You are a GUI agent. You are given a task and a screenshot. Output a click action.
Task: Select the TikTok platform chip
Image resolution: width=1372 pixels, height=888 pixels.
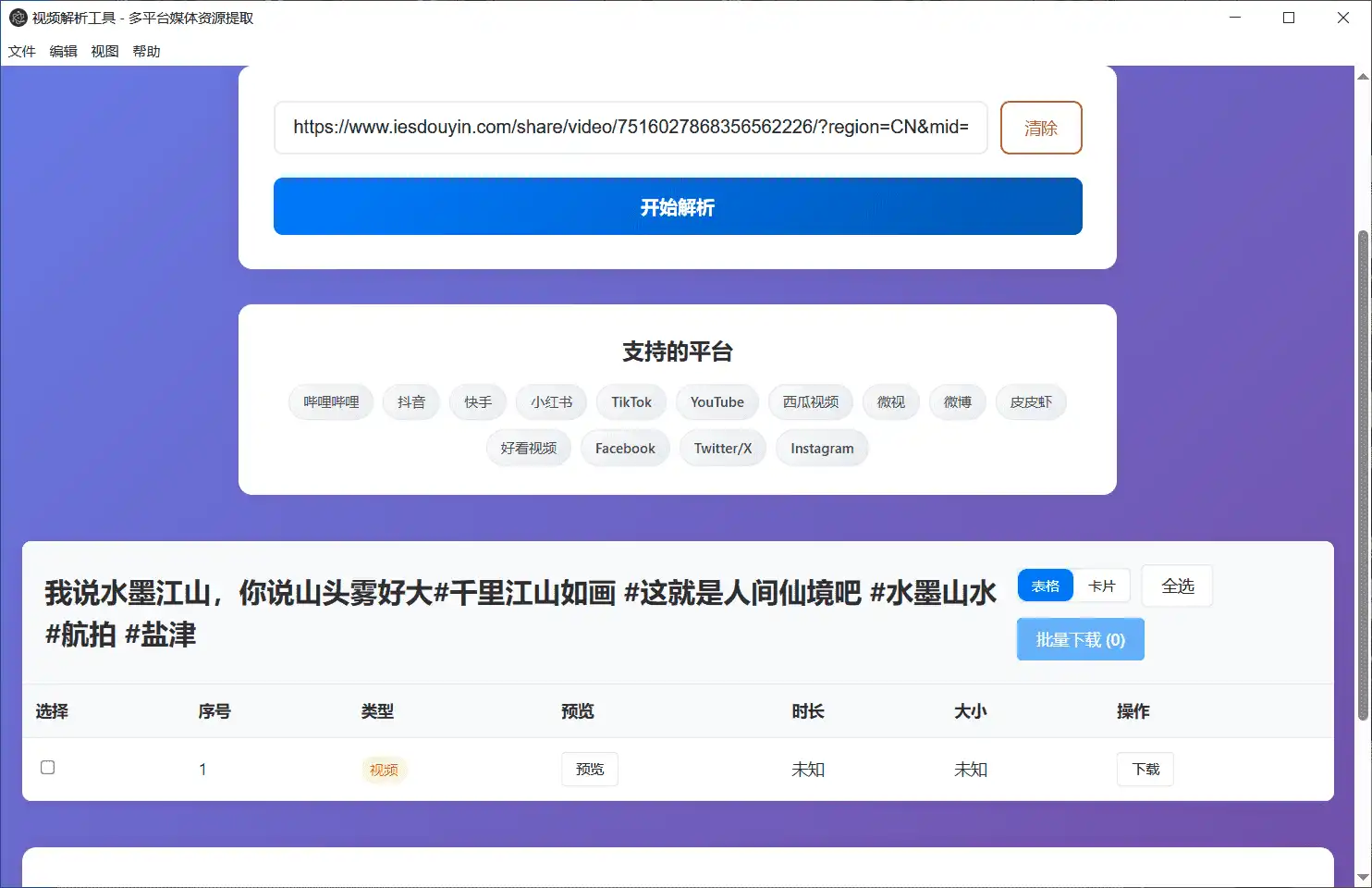point(631,401)
